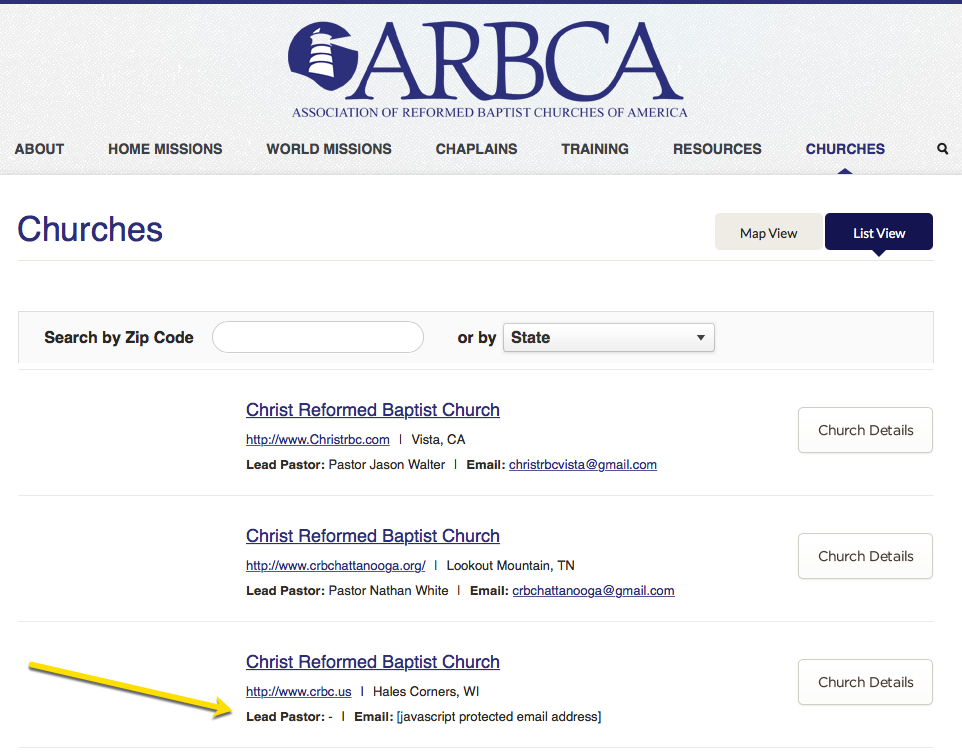Open the Resources menu
Image resolution: width=962 pixels, height=755 pixels.
[717, 149]
